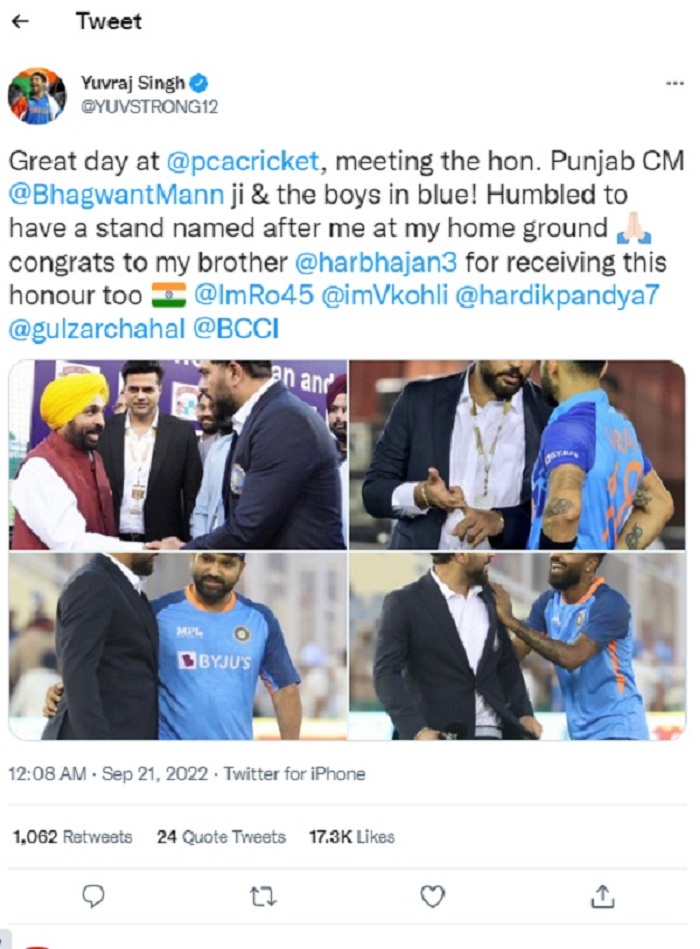Screen dimensions: 700x949
Task: Open Yuvraj Singh's profile picture
Action: 37,96
